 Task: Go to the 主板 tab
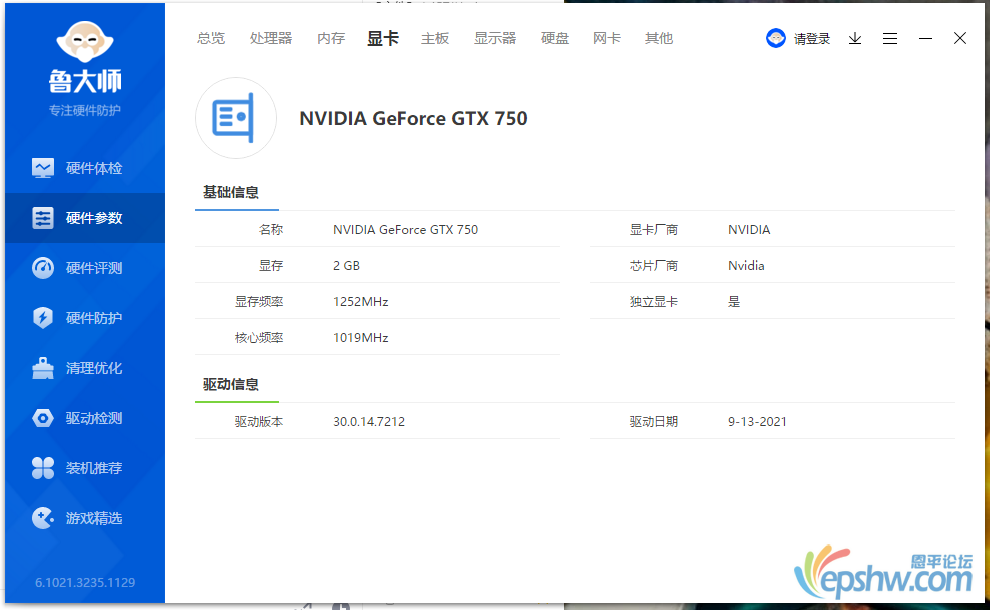point(435,39)
